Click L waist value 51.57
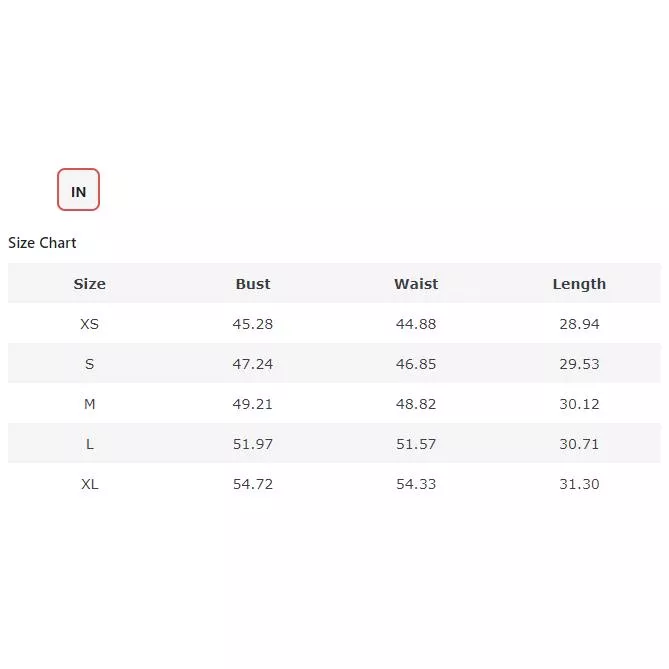The width and height of the screenshot is (669, 669). (416, 444)
